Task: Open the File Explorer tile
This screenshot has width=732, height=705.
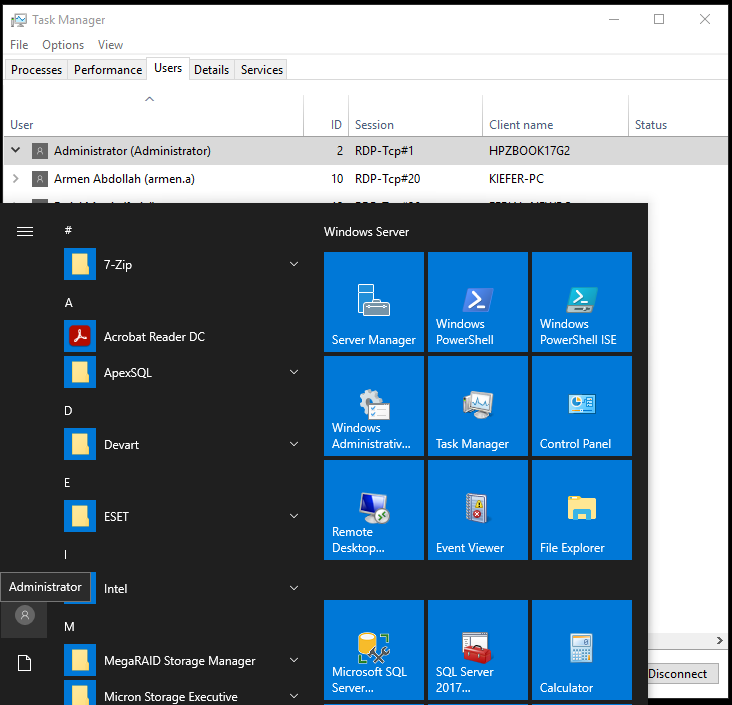Action: 582,510
